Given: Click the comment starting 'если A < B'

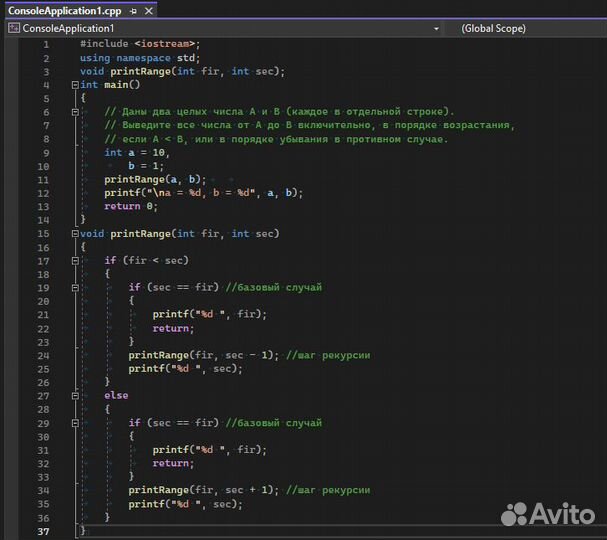Looking at the screenshot, I should (276, 139).
